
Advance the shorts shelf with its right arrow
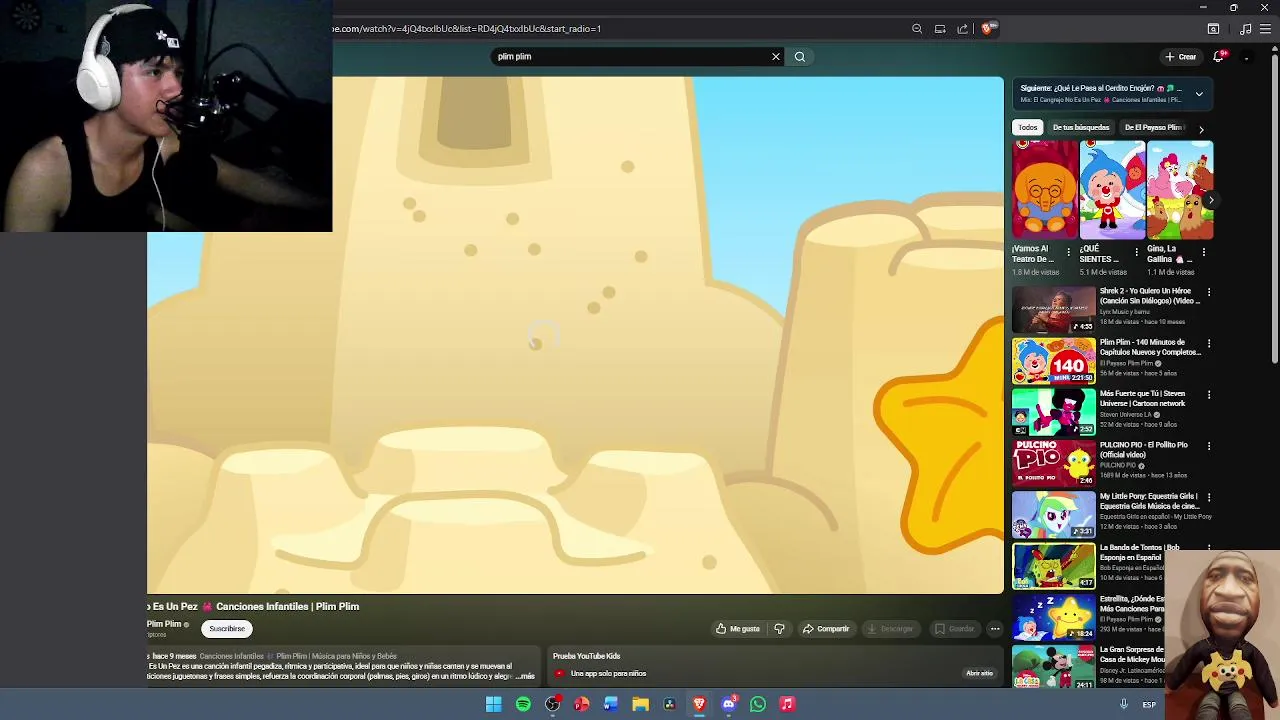pyautogui.click(x=1210, y=200)
